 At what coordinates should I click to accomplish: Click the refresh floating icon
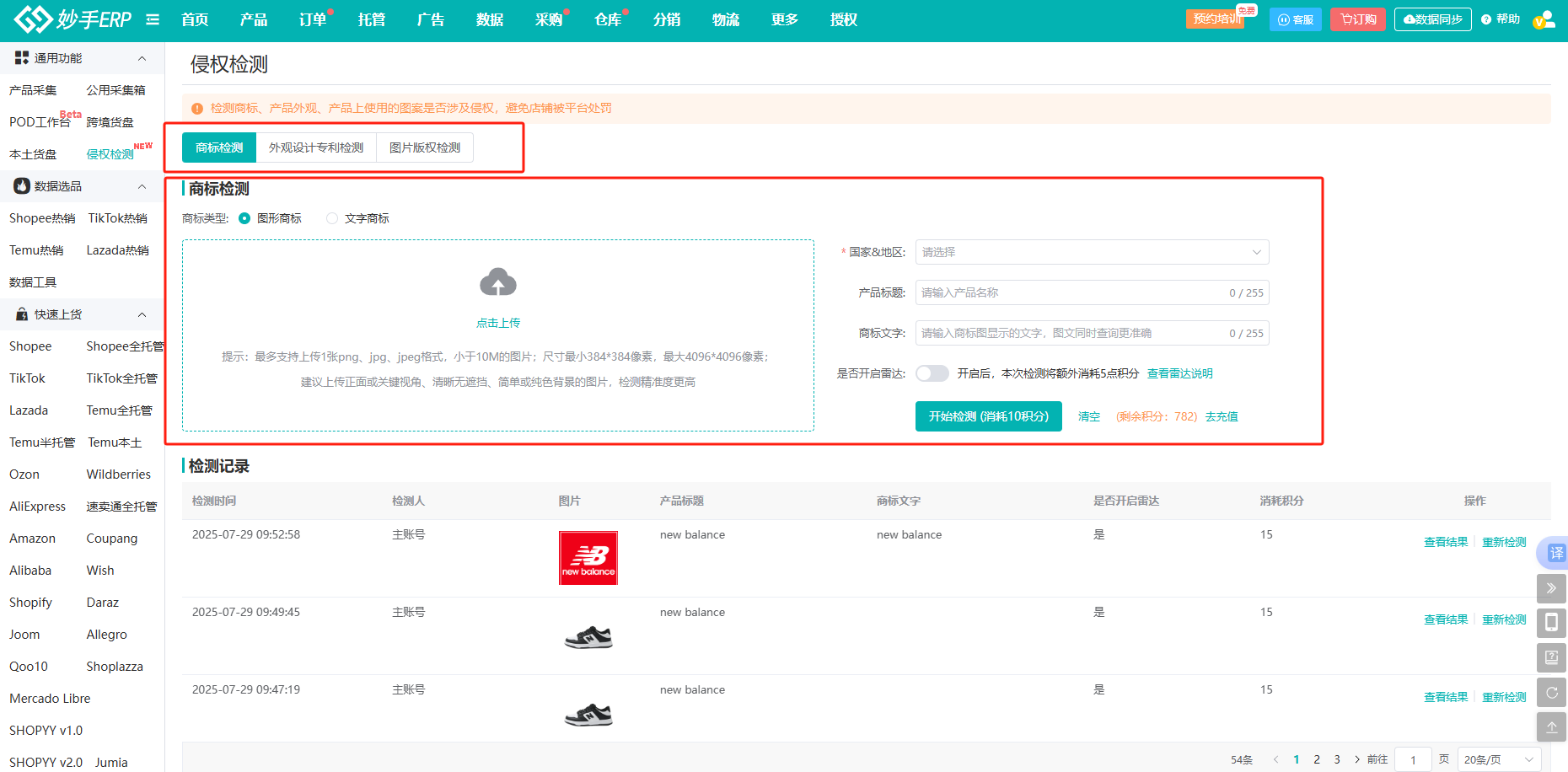pyautogui.click(x=1551, y=692)
